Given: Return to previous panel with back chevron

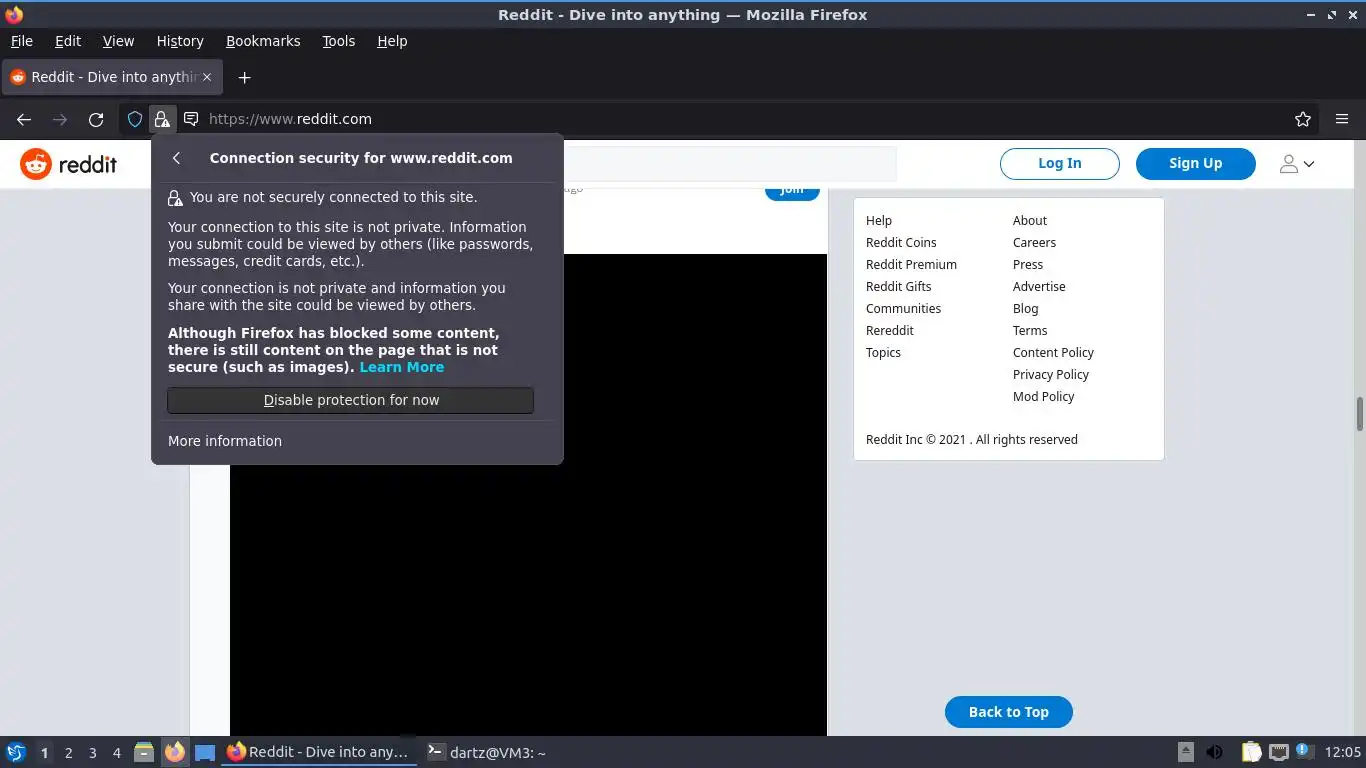Looking at the screenshot, I should 176,158.
